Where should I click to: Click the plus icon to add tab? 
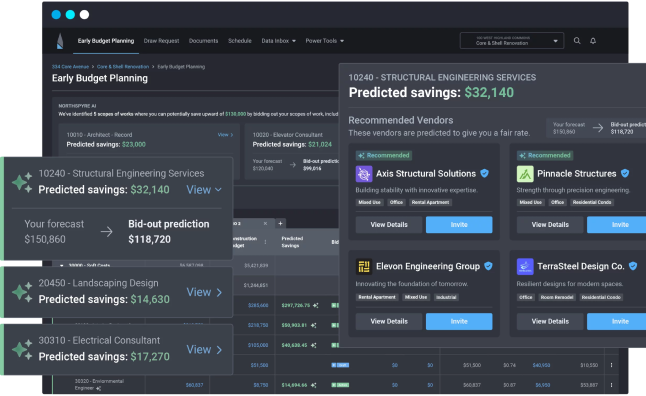pyautogui.click(x=280, y=223)
